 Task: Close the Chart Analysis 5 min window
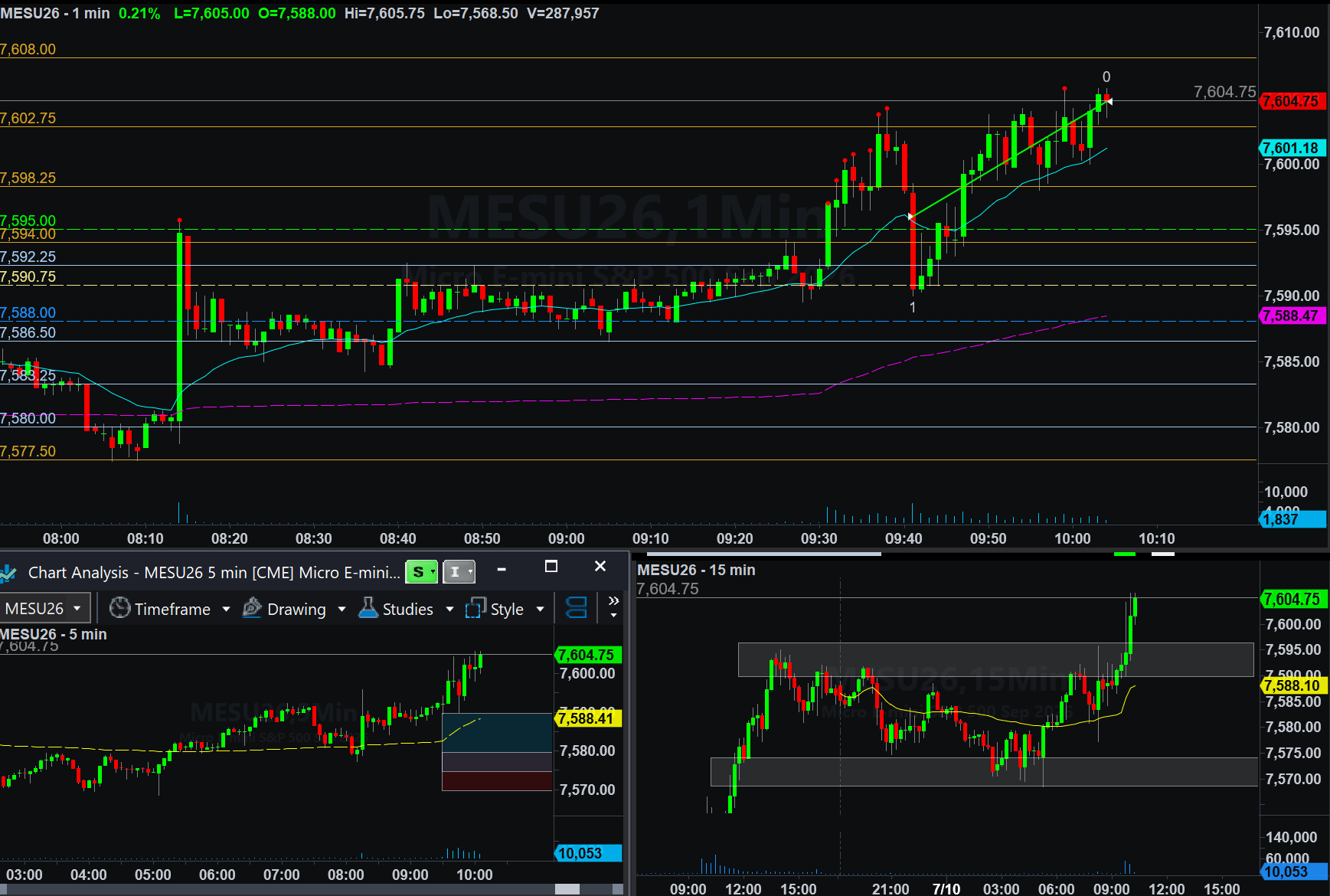pyautogui.click(x=600, y=566)
